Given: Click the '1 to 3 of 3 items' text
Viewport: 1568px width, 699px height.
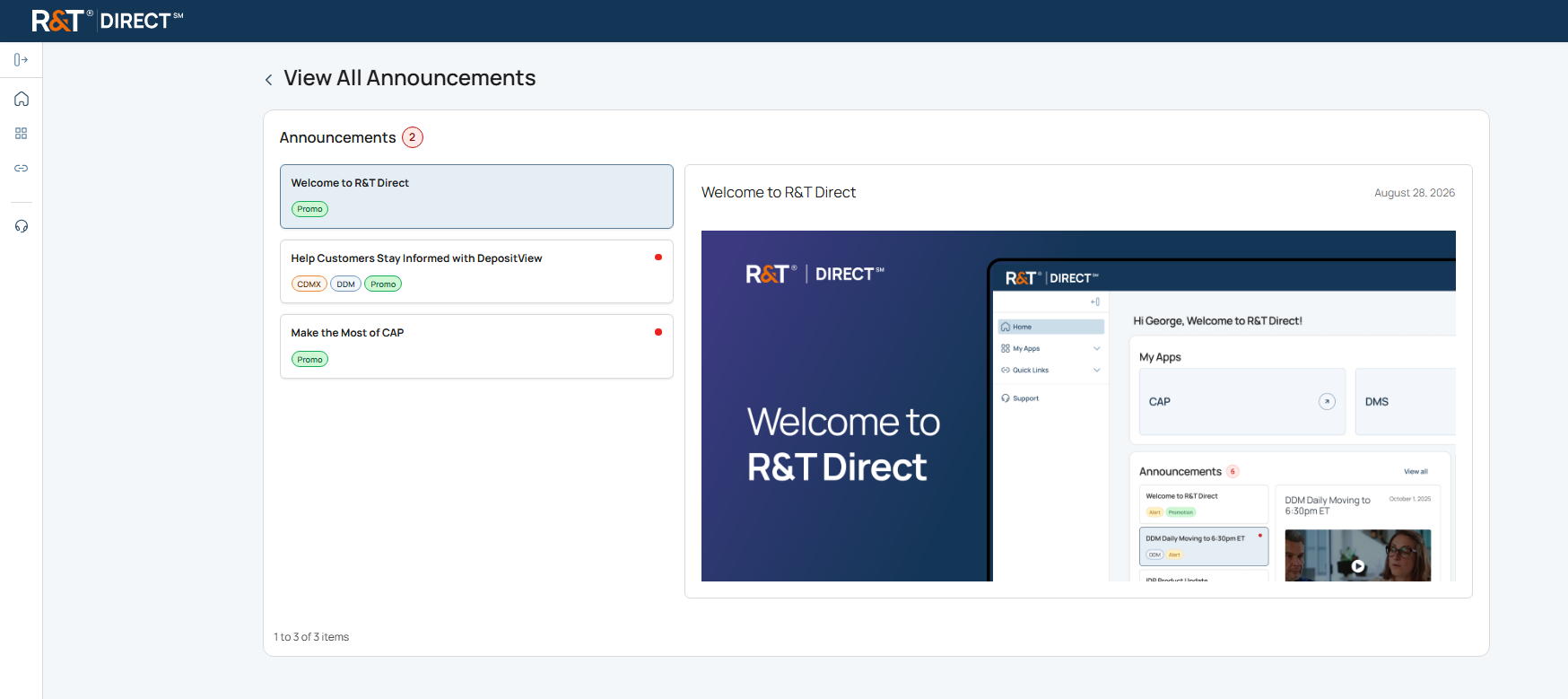Looking at the screenshot, I should pos(311,637).
